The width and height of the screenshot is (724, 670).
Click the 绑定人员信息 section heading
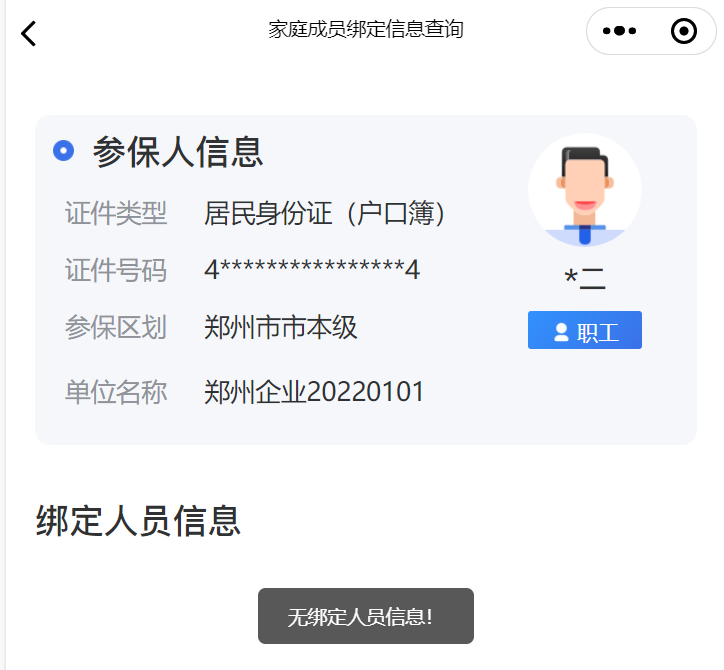pyautogui.click(x=138, y=520)
